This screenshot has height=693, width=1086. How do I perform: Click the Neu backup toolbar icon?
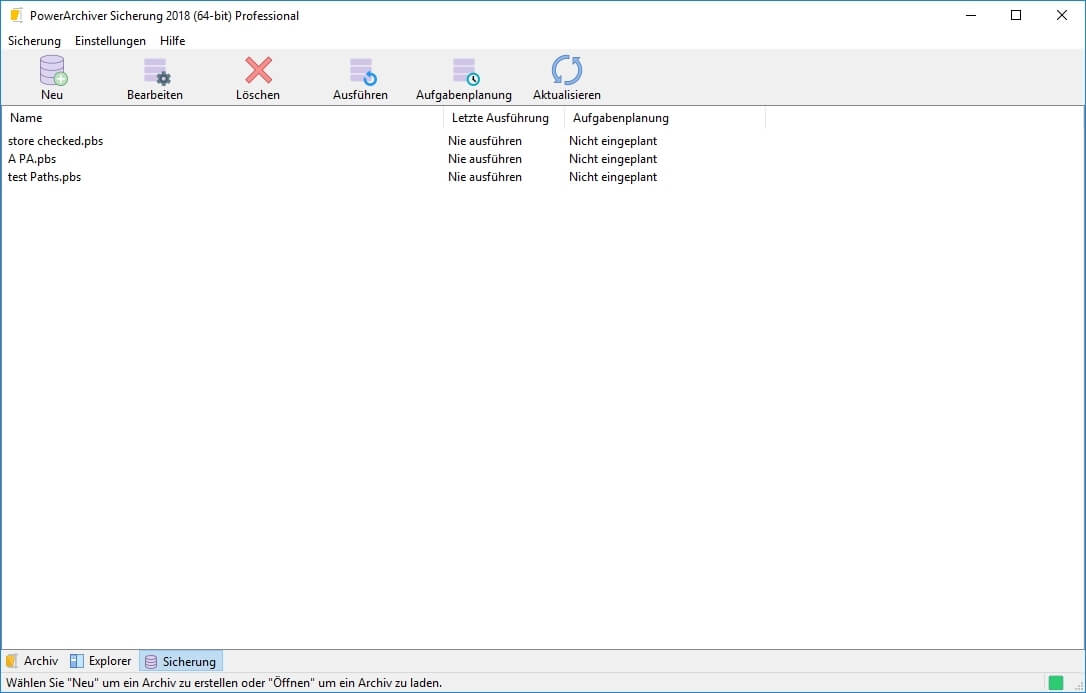click(52, 72)
